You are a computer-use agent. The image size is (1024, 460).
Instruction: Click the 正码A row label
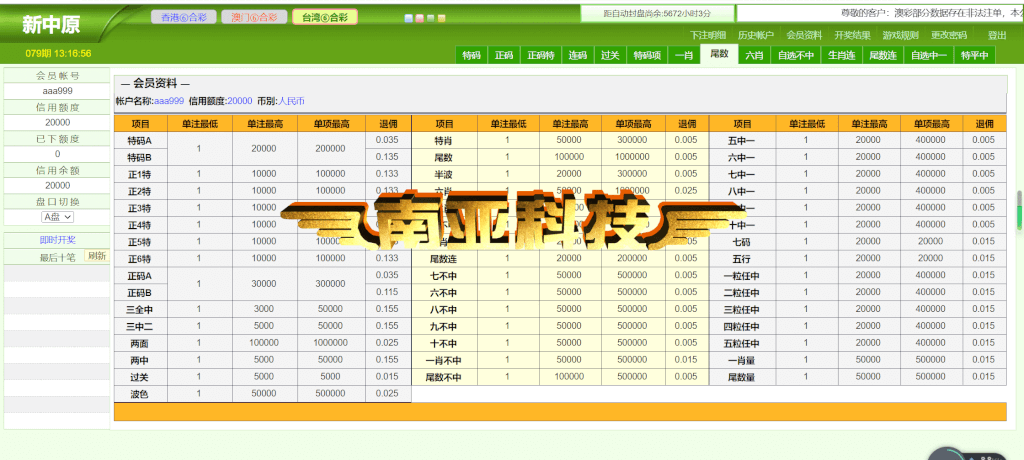tap(140, 276)
